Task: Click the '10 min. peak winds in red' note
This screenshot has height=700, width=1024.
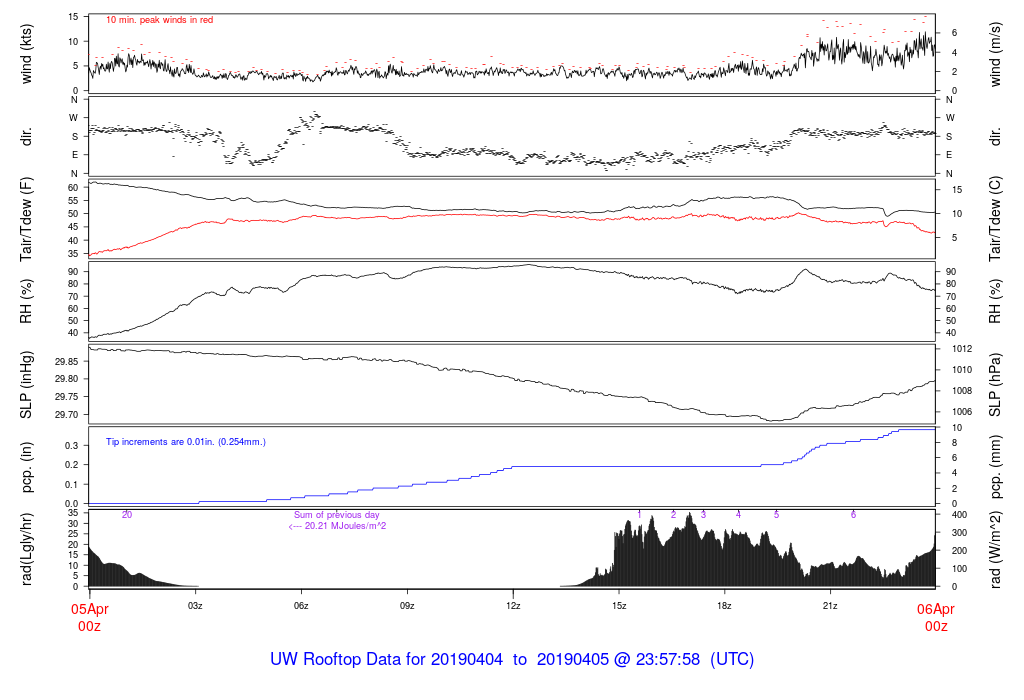Action: coord(159,20)
